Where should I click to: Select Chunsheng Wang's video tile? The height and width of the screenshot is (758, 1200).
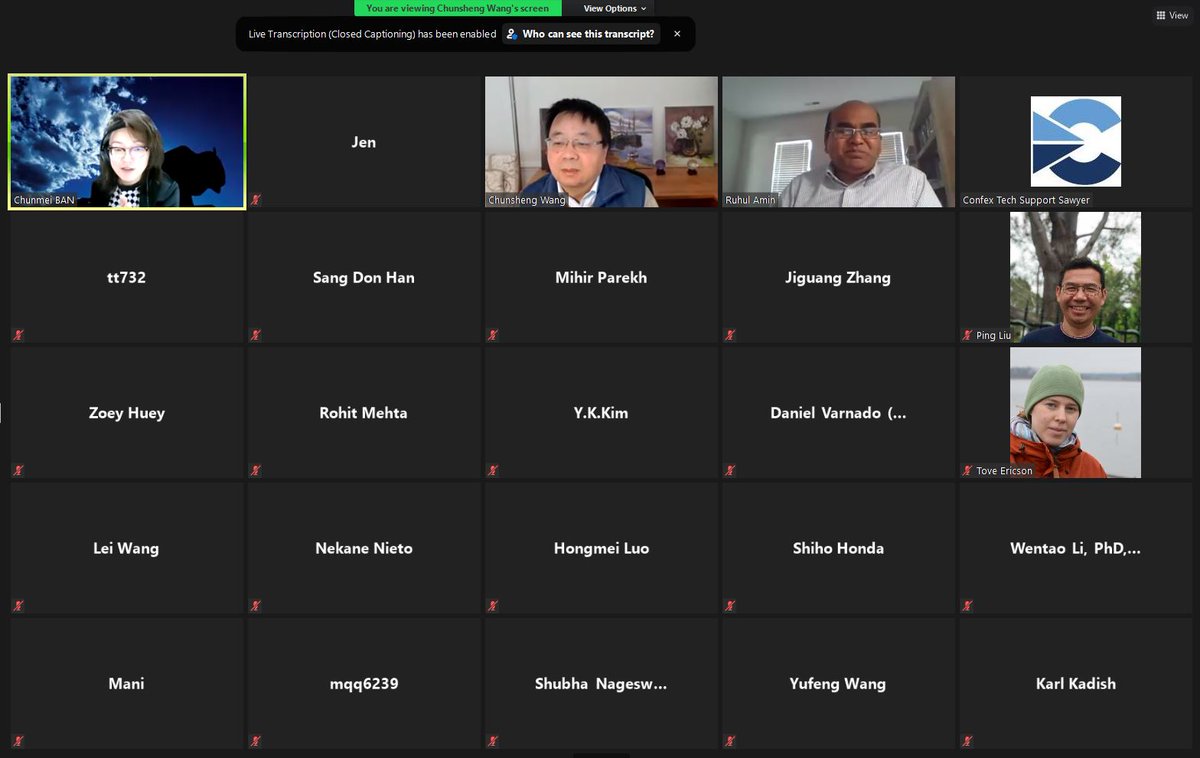tap(601, 142)
